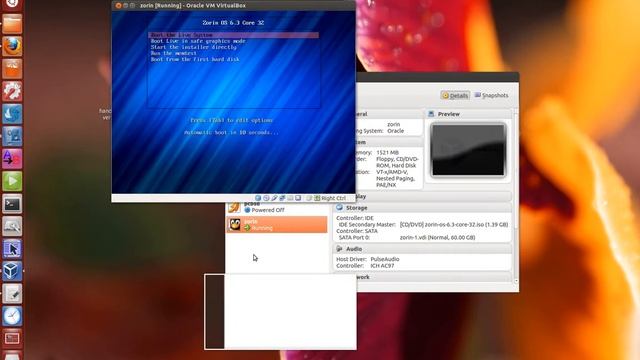Image resolution: width=640 pixels, height=360 pixels.
Task: Click the mouse integration icon beside Right Ctrl
Action: 309,198
